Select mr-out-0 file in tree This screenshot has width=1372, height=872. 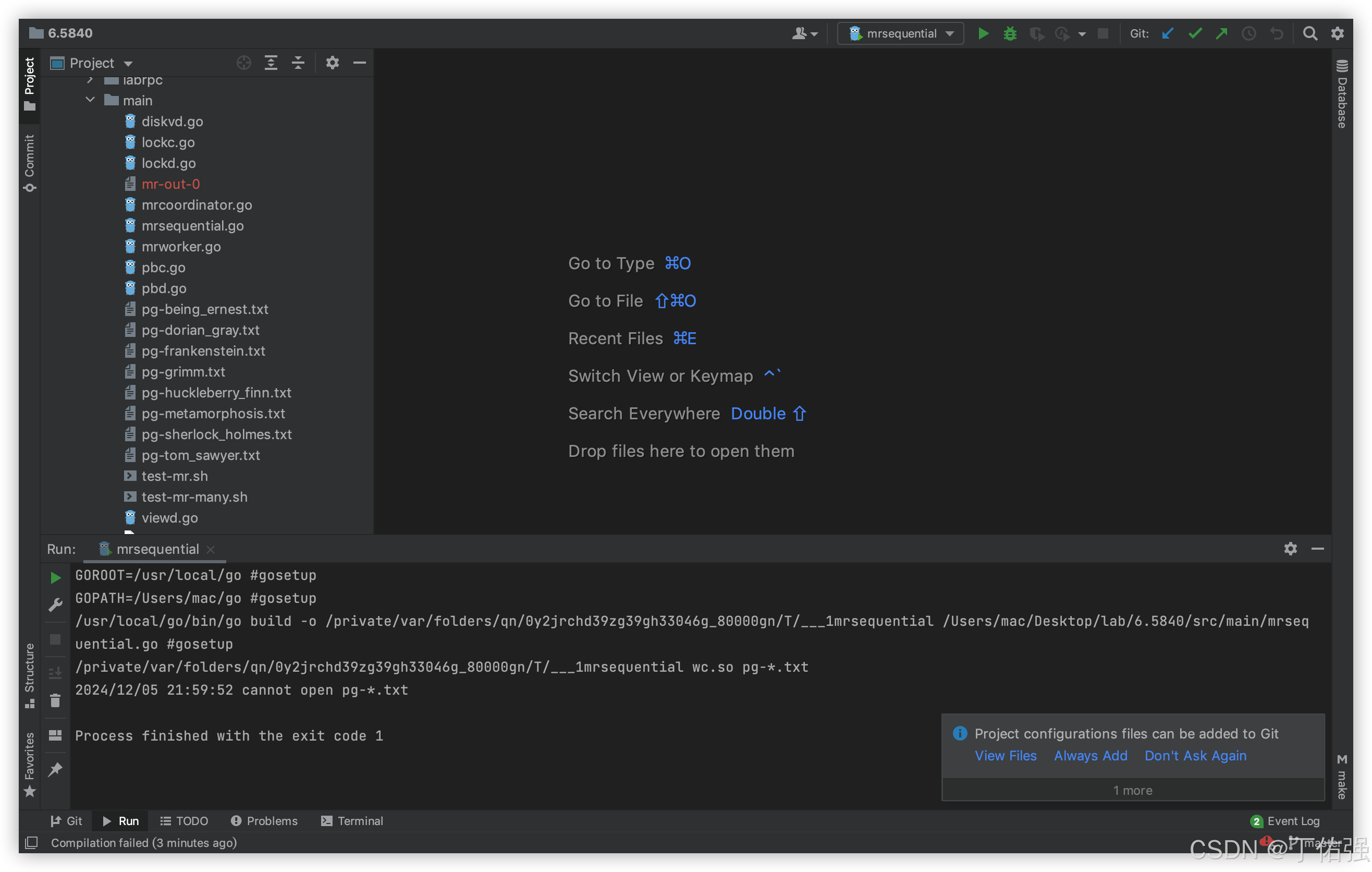pyautogui.click(x=170, y=184)
